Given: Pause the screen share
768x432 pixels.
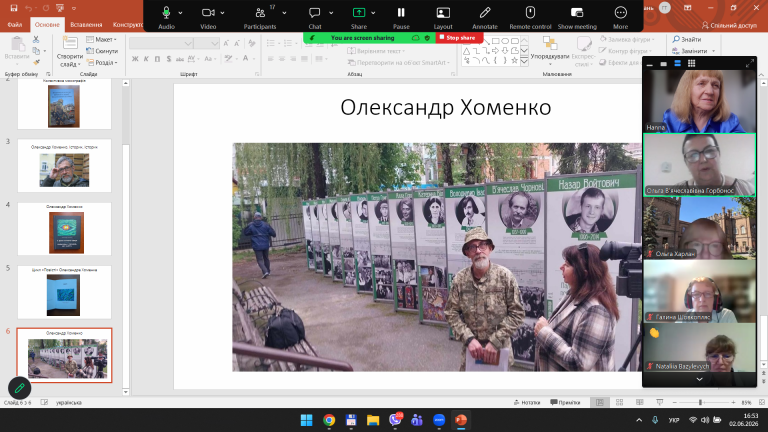Looking at the screenshot, I should coord(401,13).
